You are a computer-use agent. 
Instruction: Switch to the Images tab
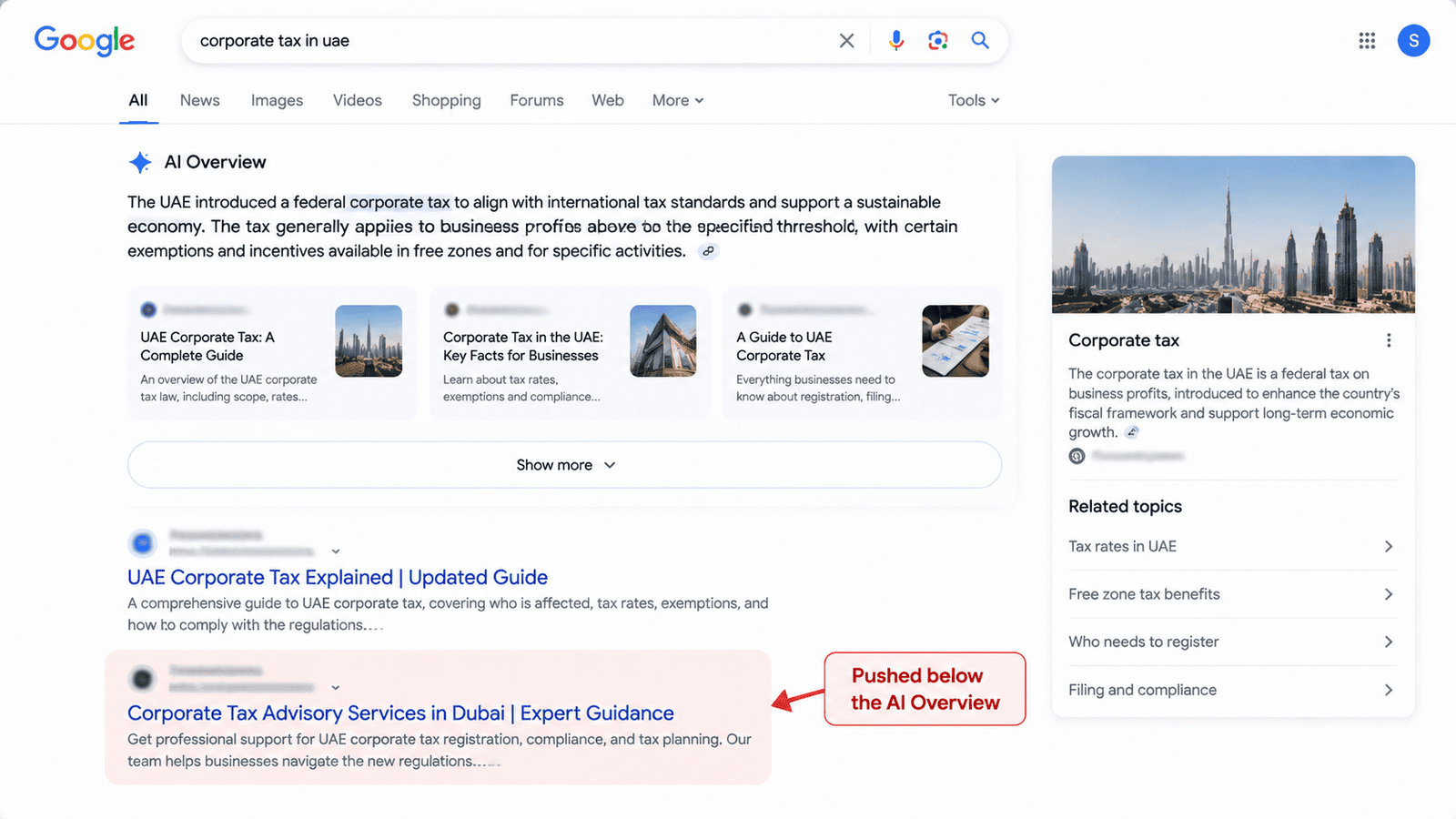(x=277, y=100)
